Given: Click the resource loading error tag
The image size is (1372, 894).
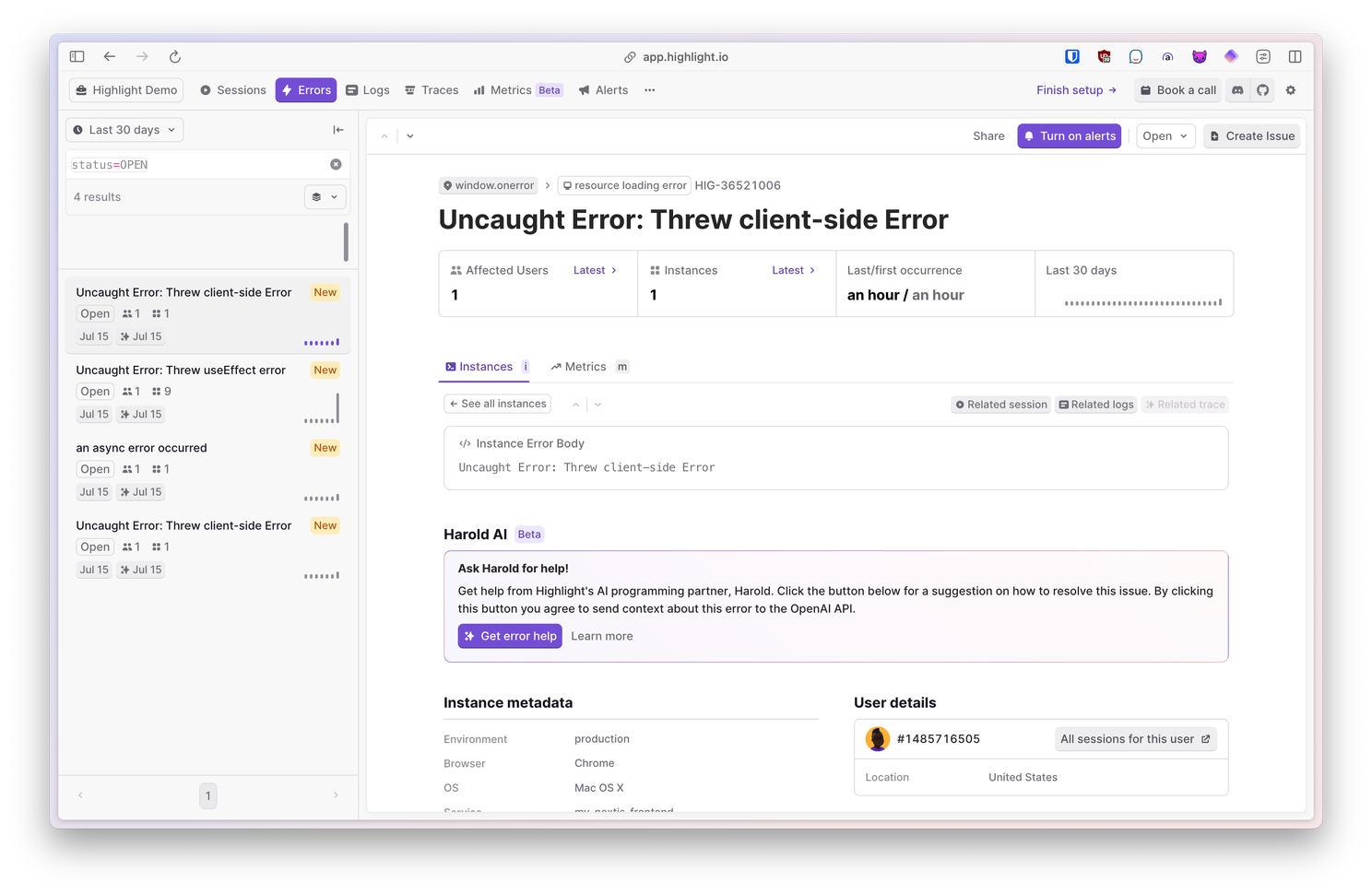Looking at the screenshot, I should tap(624, 185).
